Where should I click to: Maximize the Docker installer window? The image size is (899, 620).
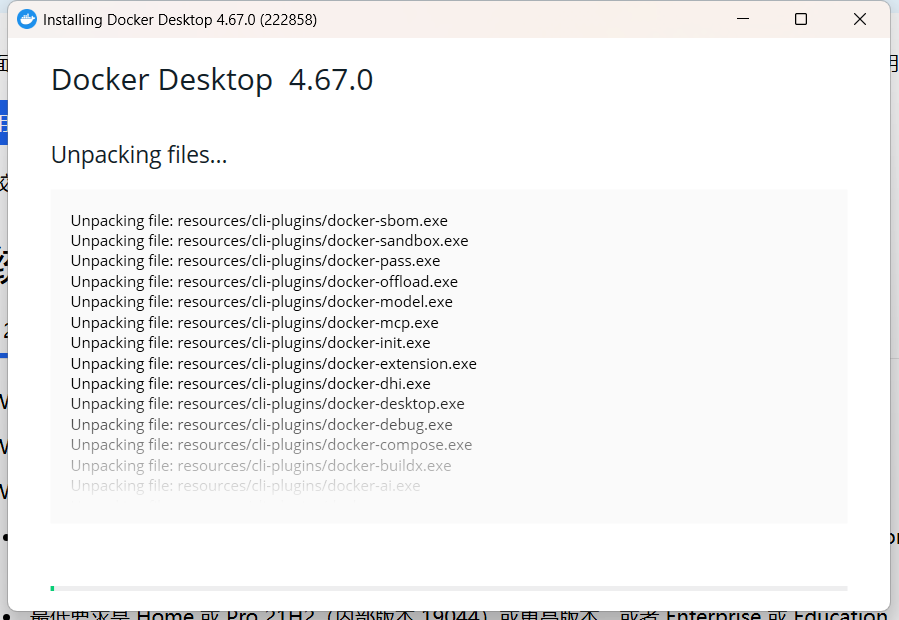[x=801, y=19]
